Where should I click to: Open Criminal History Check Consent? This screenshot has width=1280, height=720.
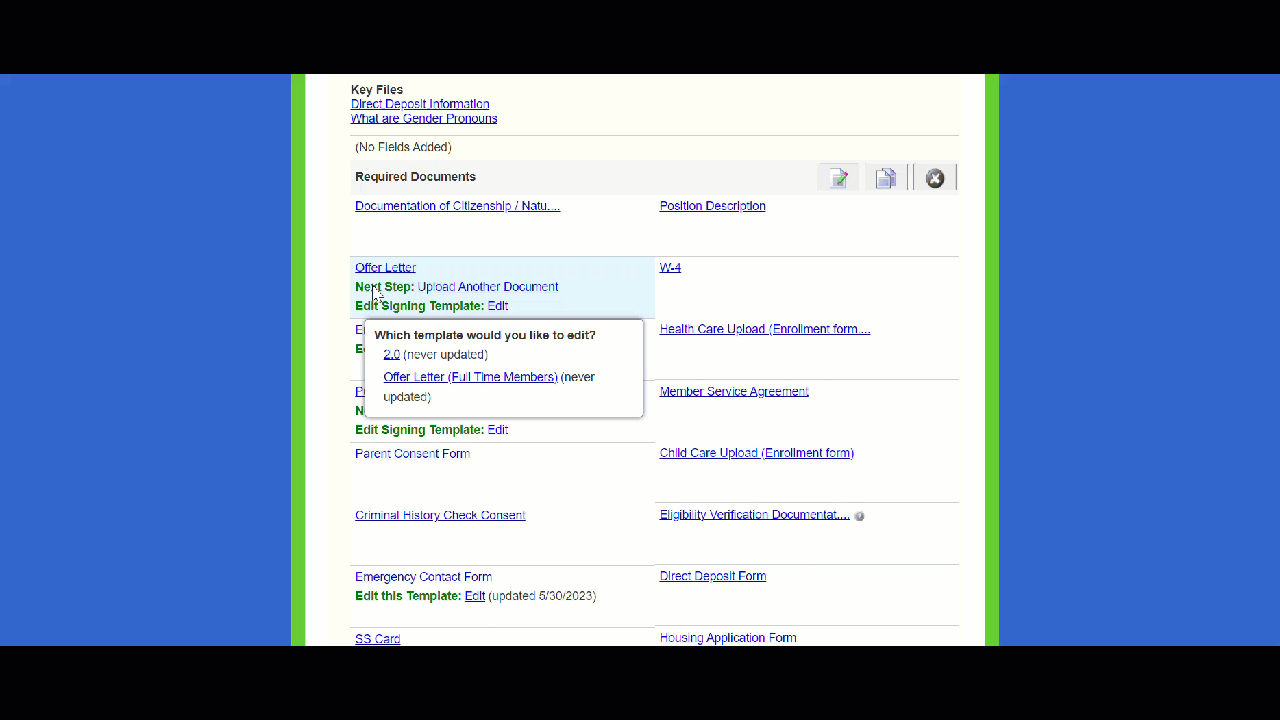click(x=440, y=515)
